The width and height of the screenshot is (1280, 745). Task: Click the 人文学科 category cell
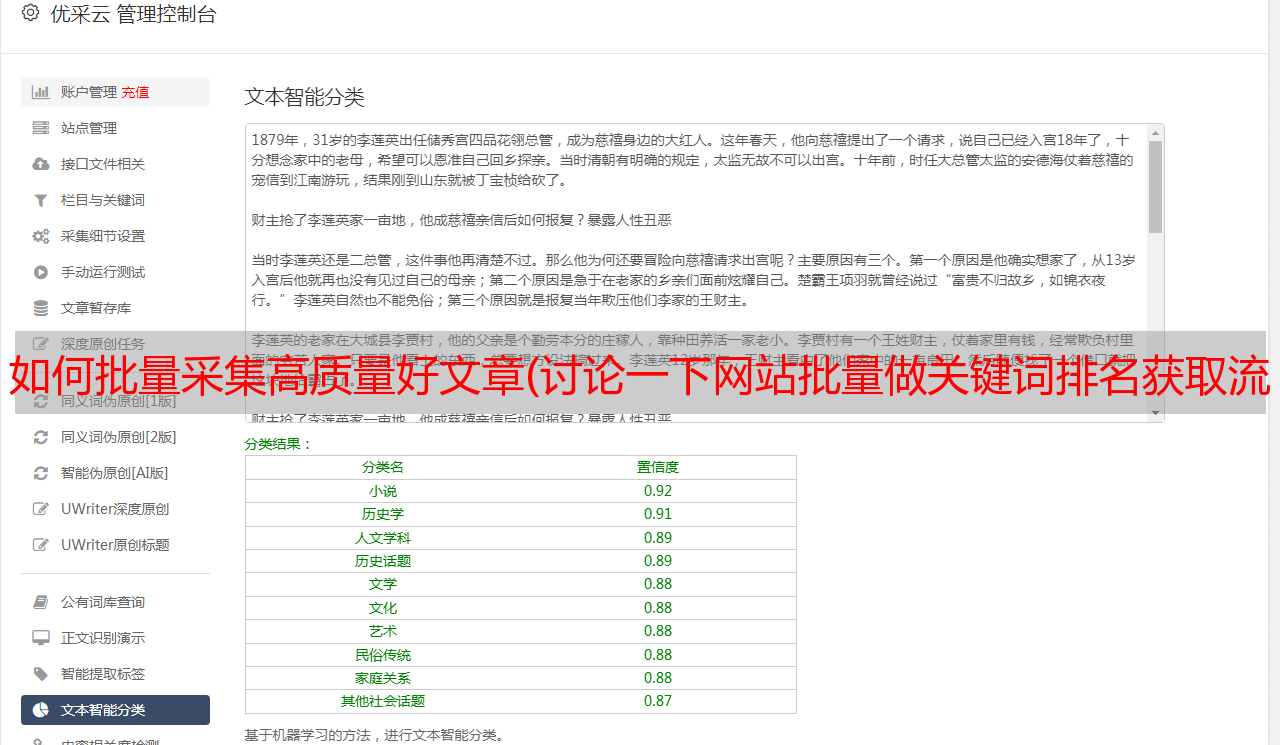tap(383, 538)
